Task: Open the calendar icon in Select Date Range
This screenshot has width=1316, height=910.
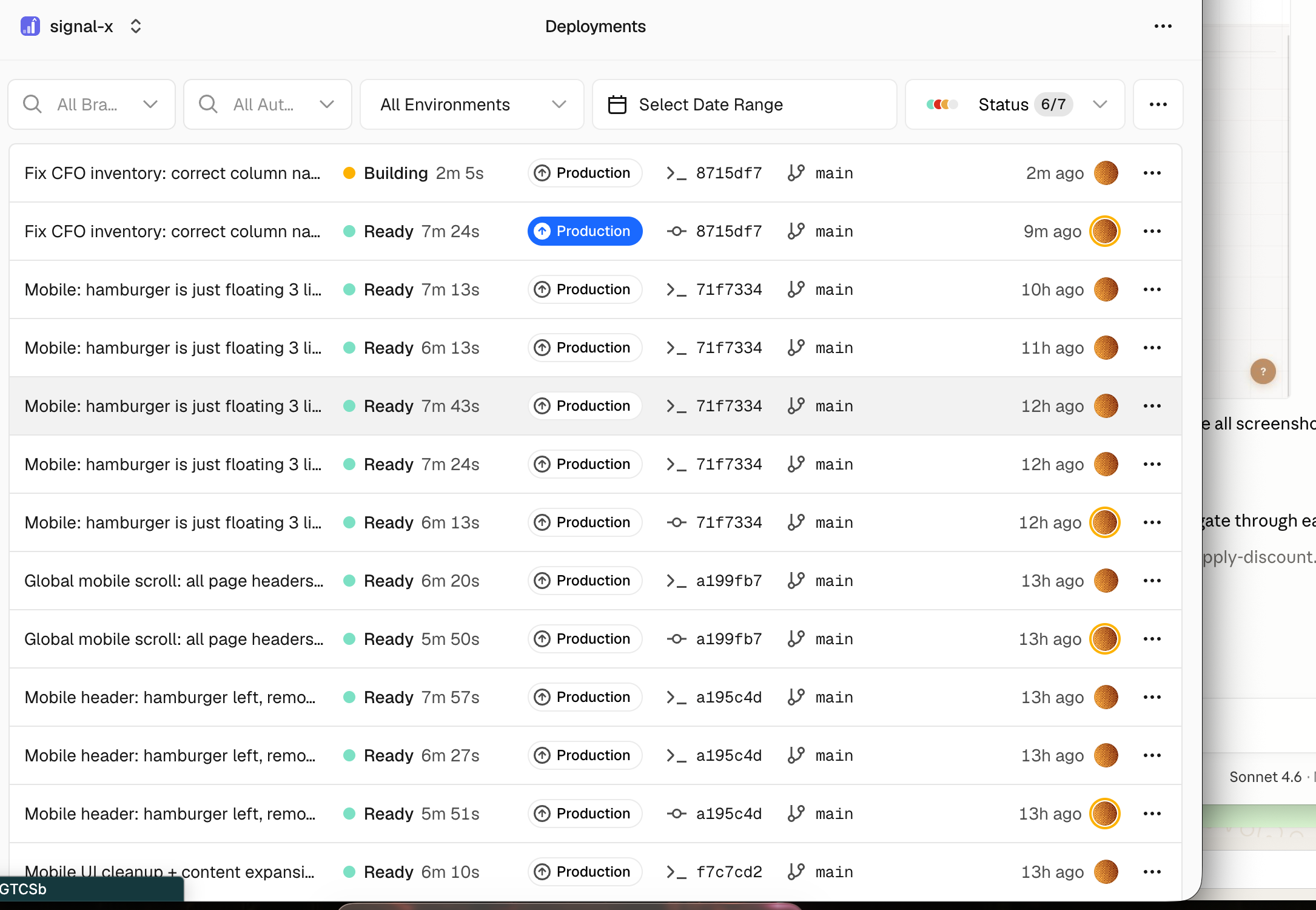Action: 617,104
